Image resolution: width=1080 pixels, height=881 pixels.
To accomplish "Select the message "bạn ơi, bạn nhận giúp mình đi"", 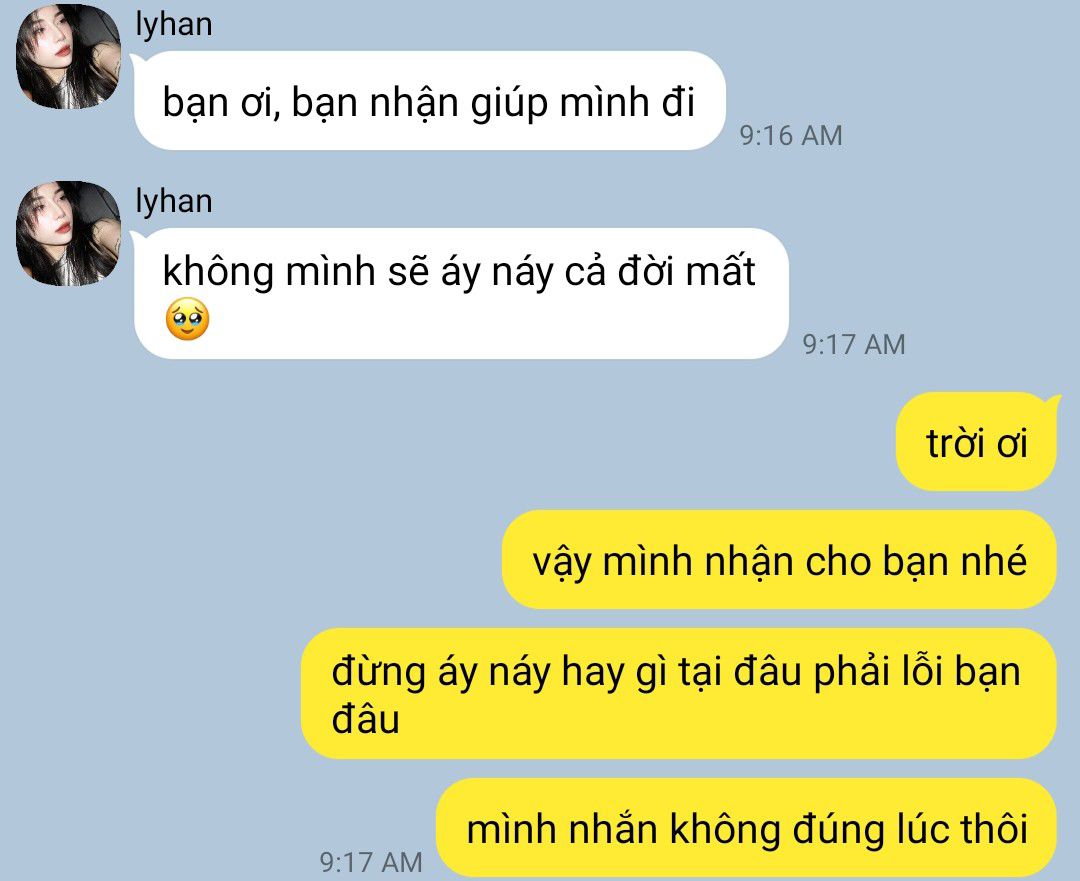I will coord(430,101).
